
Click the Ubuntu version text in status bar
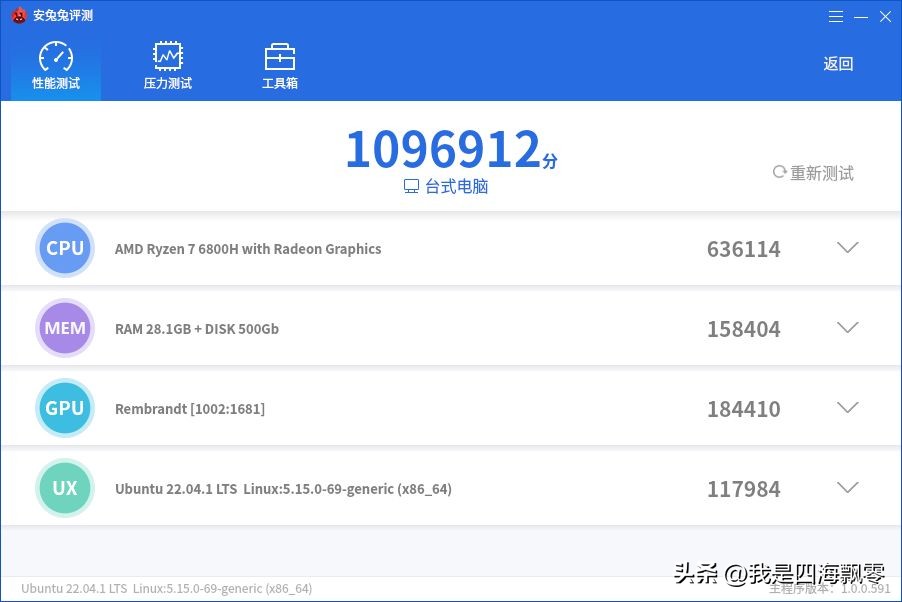pos(166,588)
